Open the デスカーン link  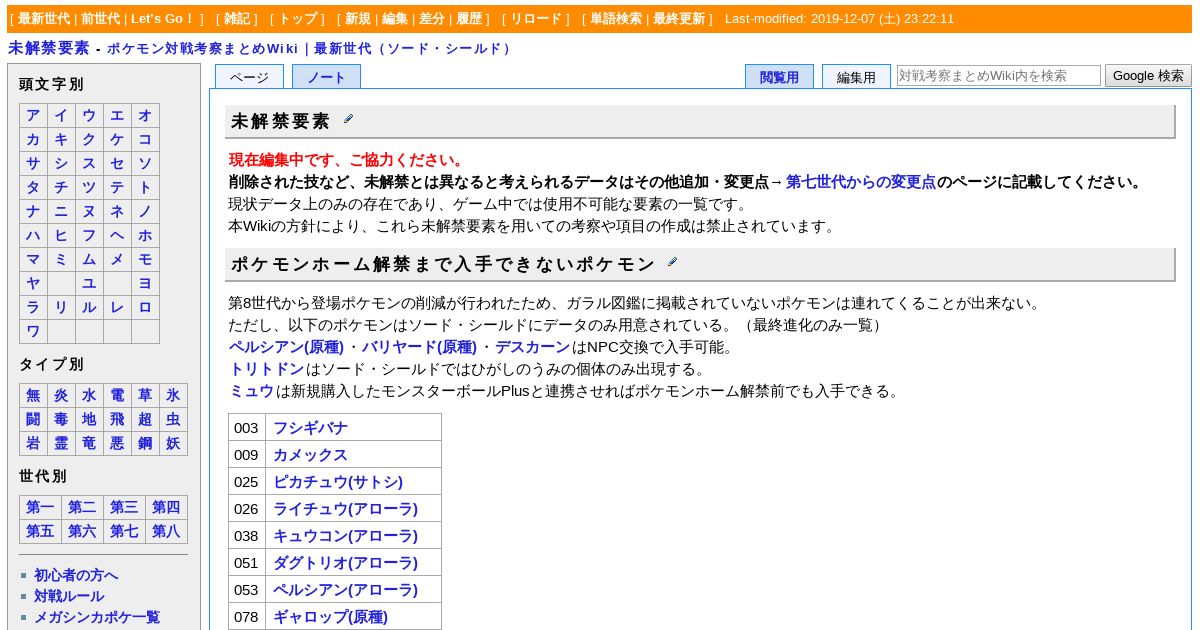coord(532,347)
